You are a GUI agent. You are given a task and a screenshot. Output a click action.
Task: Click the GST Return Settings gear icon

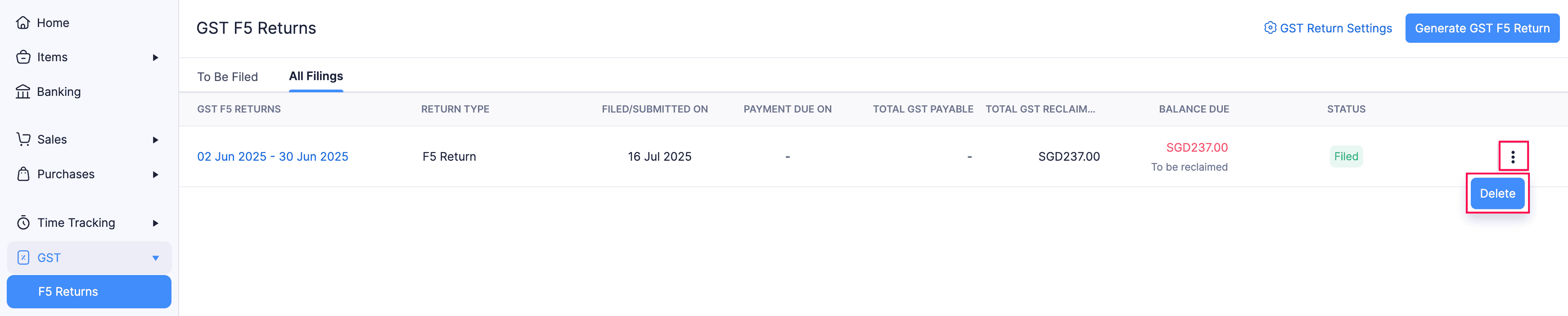1270,28
